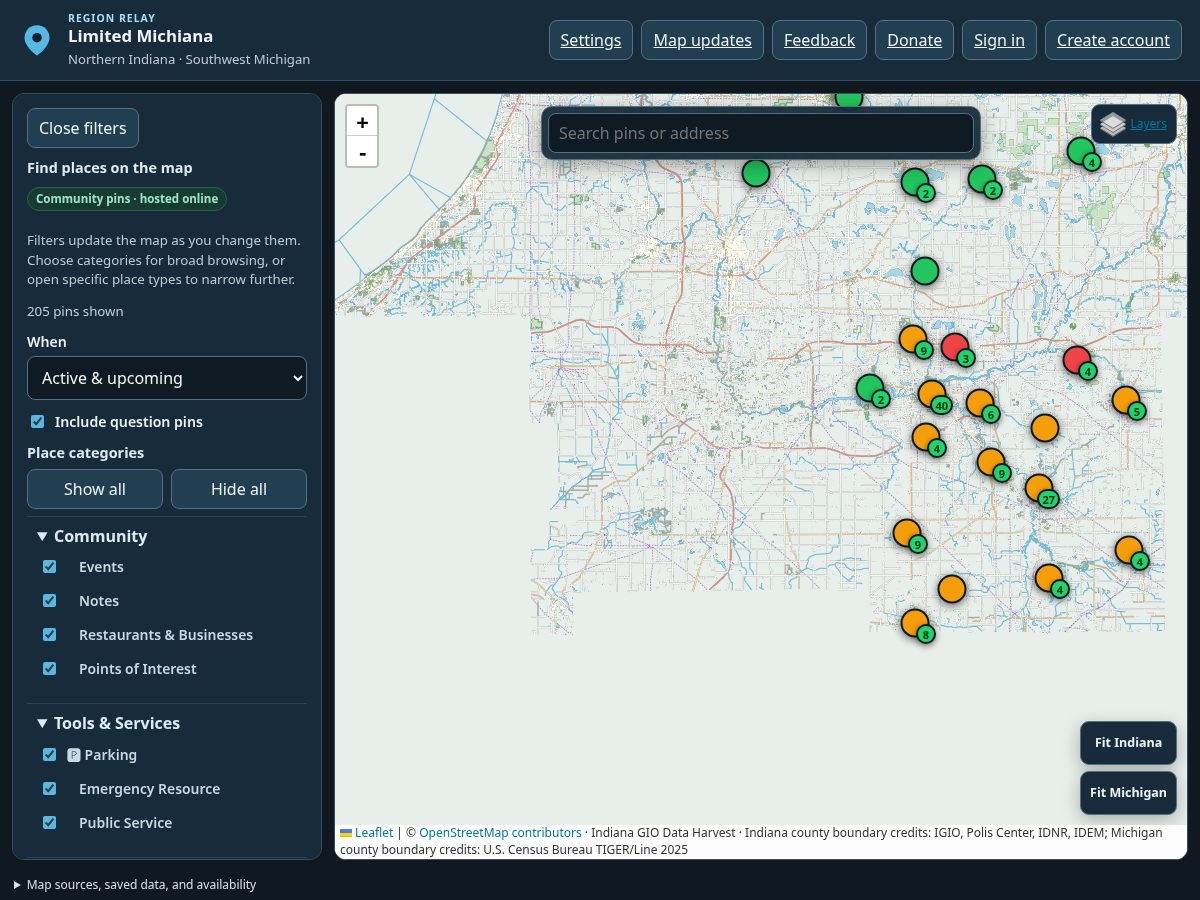The height and width of the screenshot is (900, 1200).
Task: Click the single orange pin above the 8 cluster
Action: pyautogui.click(x=952, y=589)
